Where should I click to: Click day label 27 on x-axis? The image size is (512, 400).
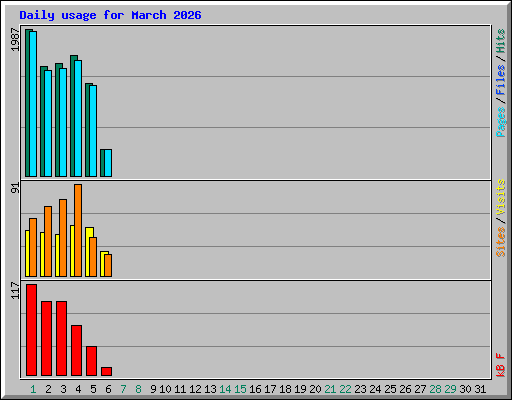[420, 389]
